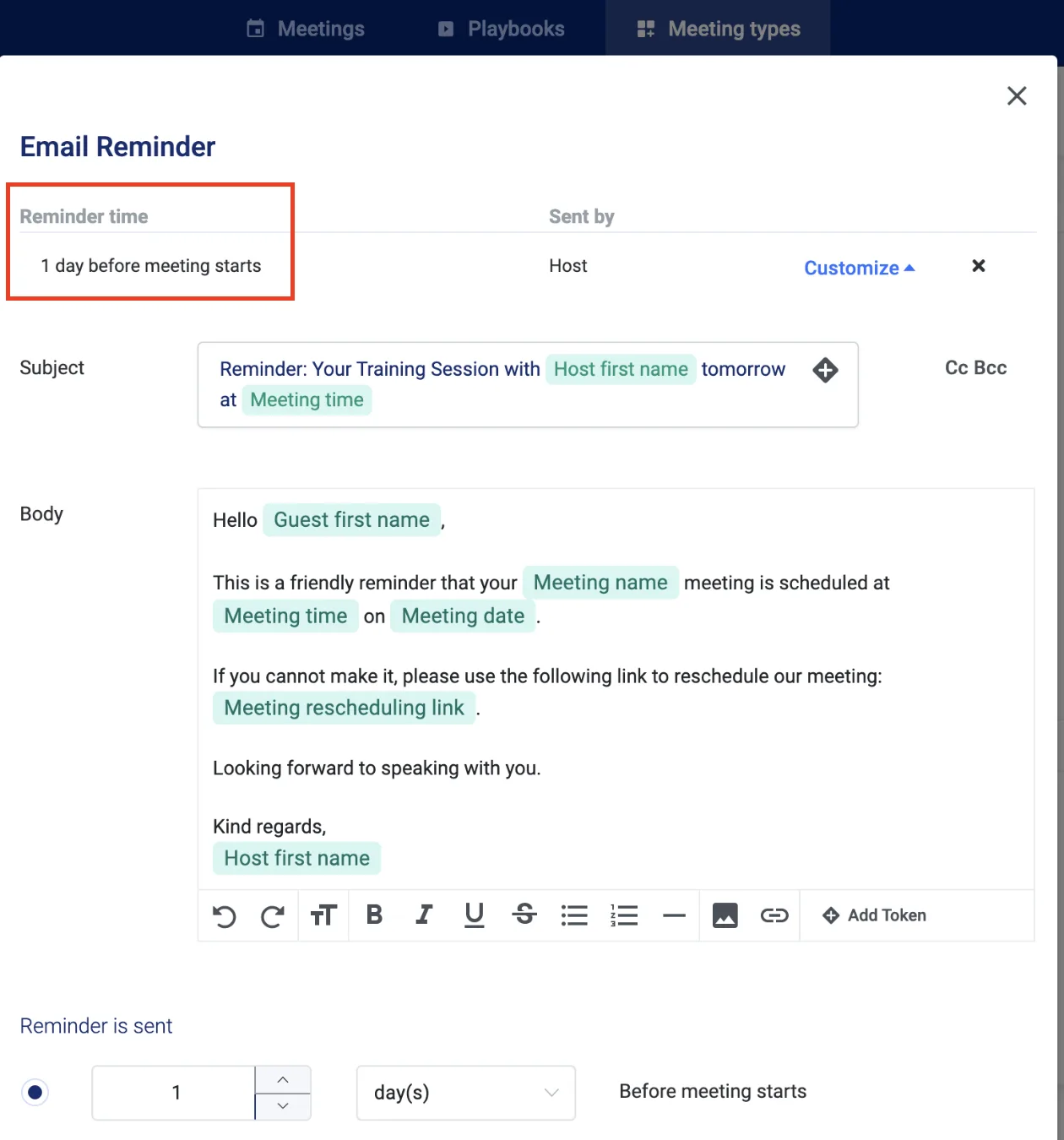Viewport: 1064px width, 1140px height.
Task: Redo edit in body toolbar
Action: point(272,915)
